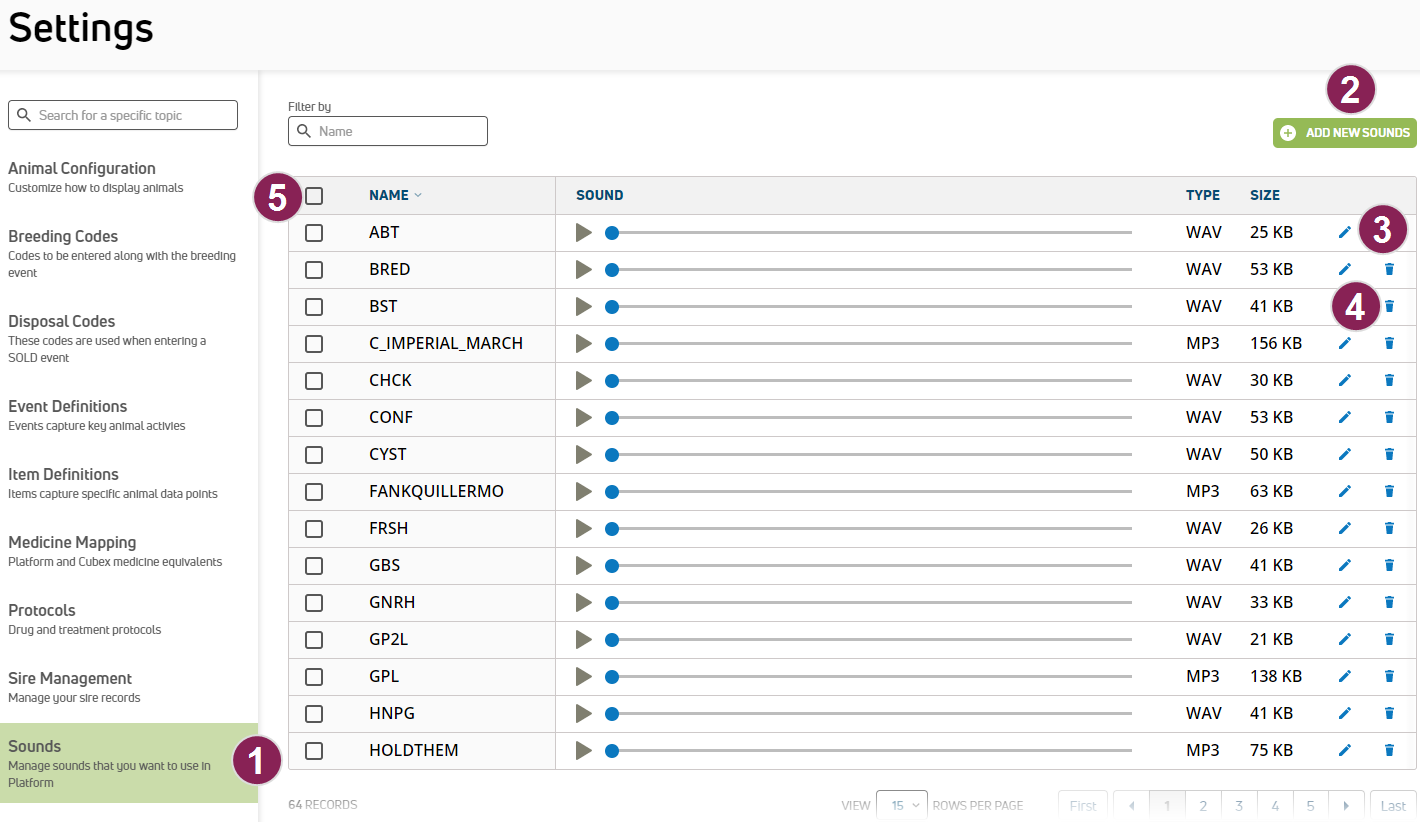Open the rows per page dropdown
This screenshot has width=1420, height=822.
coord(901,805)
